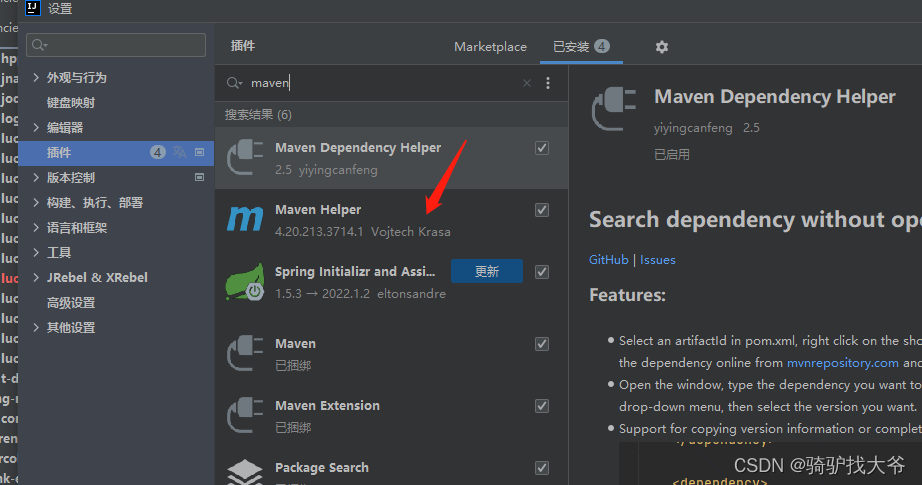This screenshot has width=922, height=485.
Task: Click the Spring Initializr green leaf icon
Action: point(245,282)
